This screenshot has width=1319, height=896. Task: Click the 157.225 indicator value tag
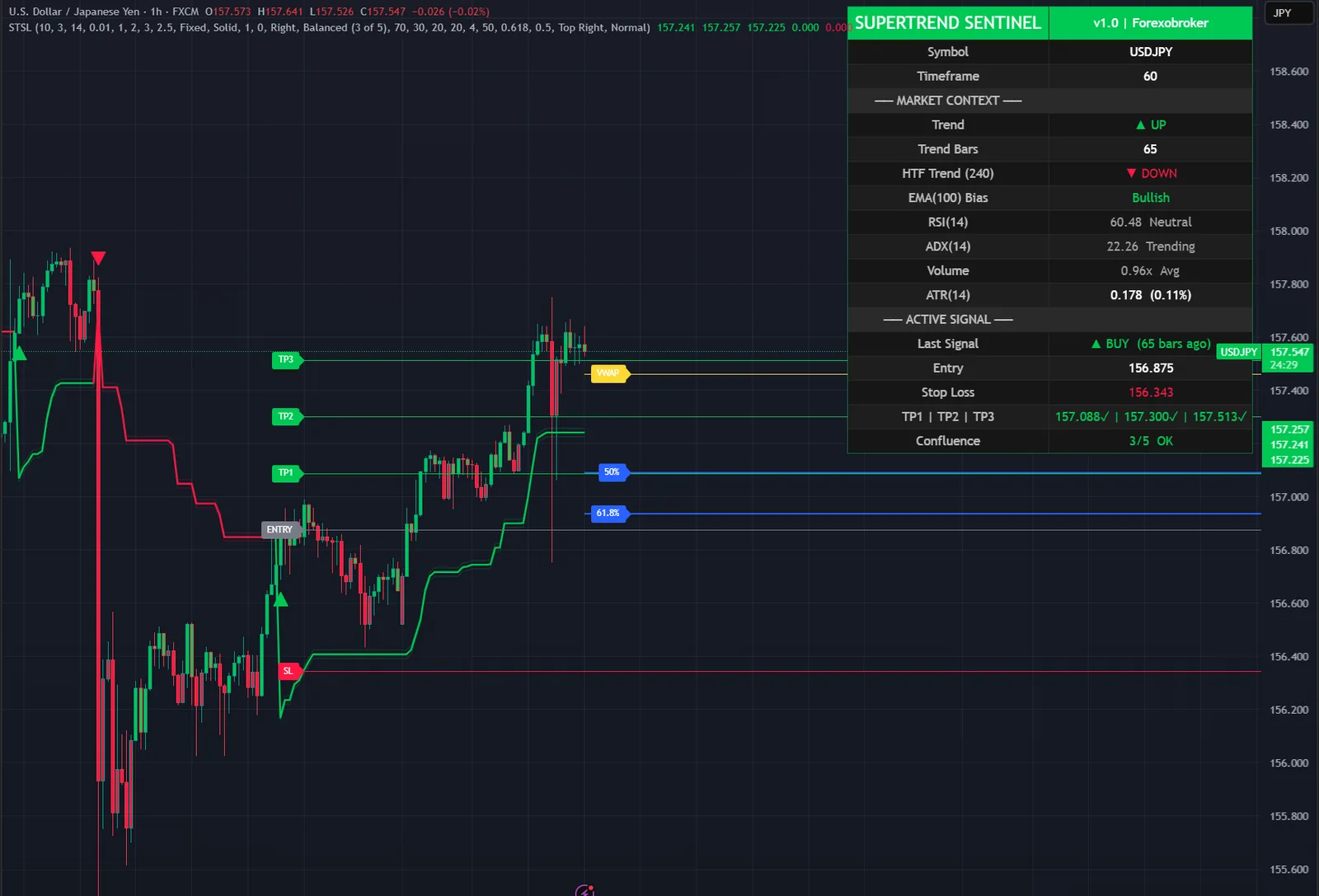[x=1289, y=460]
